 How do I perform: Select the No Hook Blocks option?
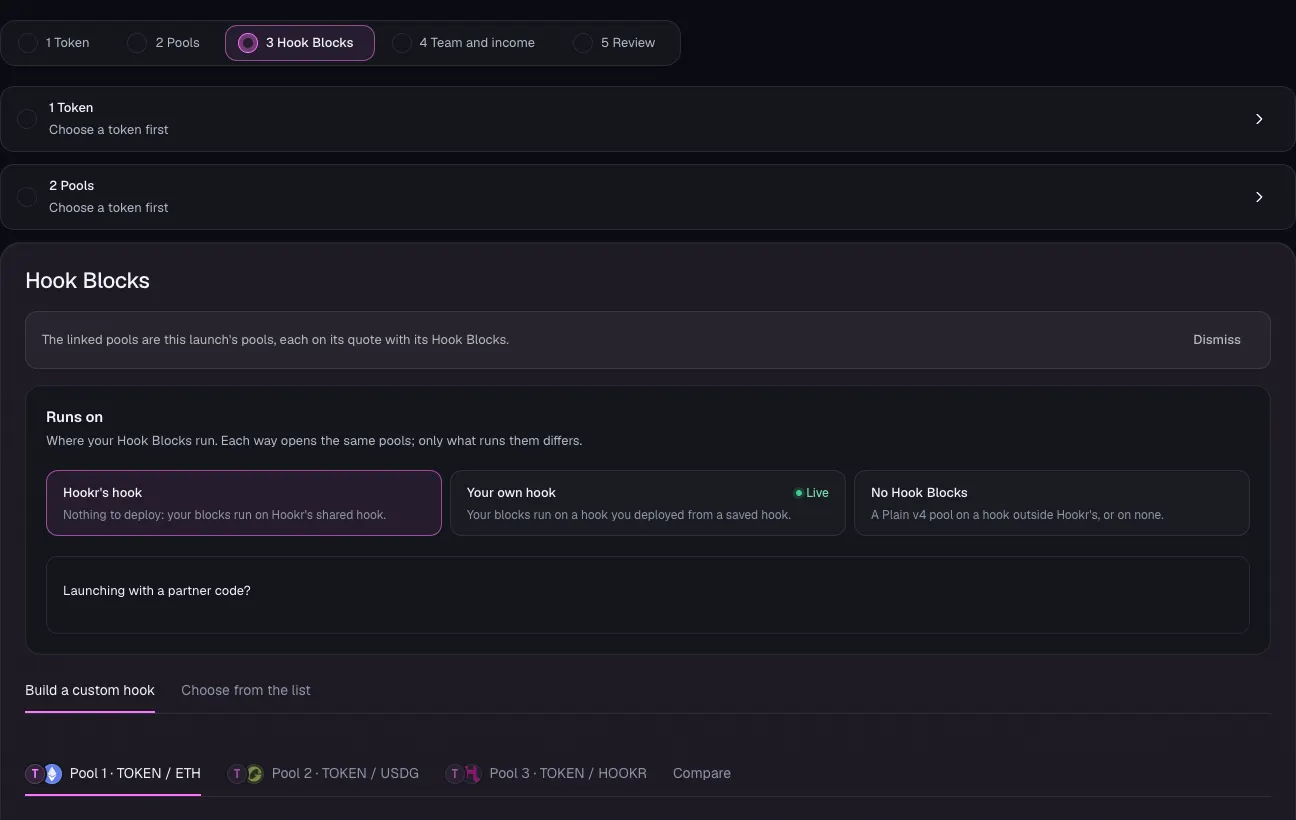1052,503
